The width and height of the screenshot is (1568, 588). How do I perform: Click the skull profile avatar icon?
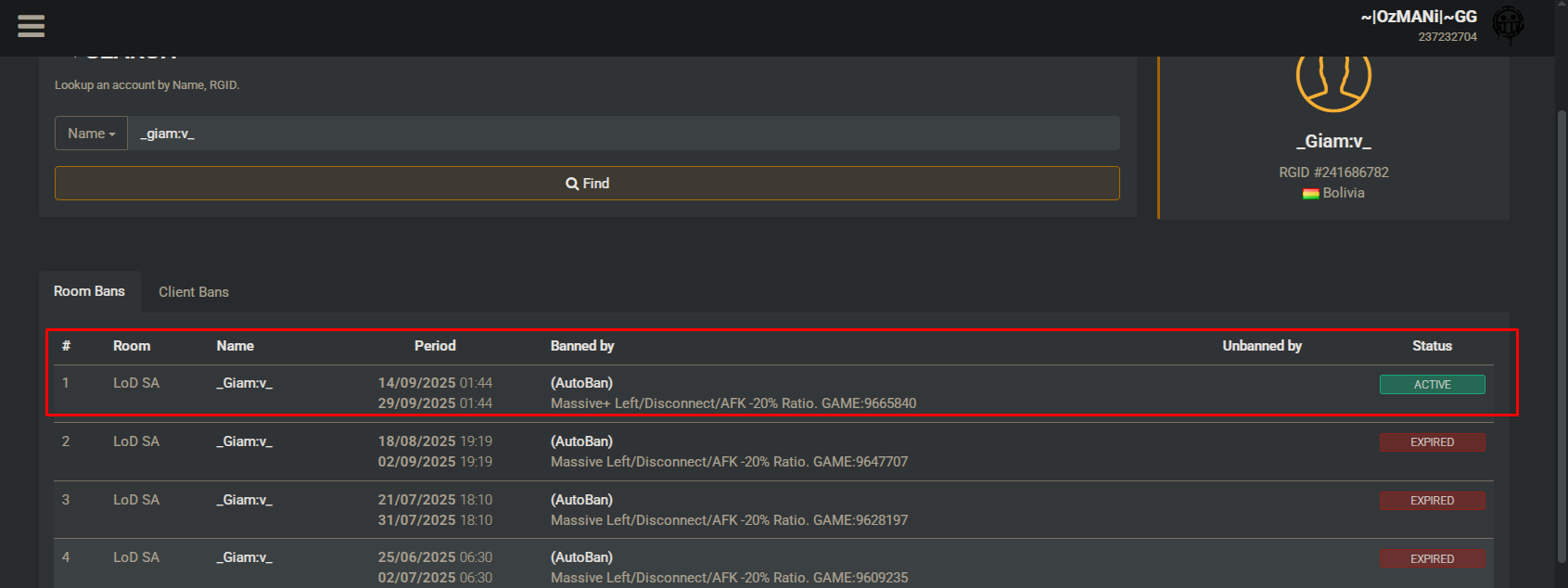tap(1508, 25)
